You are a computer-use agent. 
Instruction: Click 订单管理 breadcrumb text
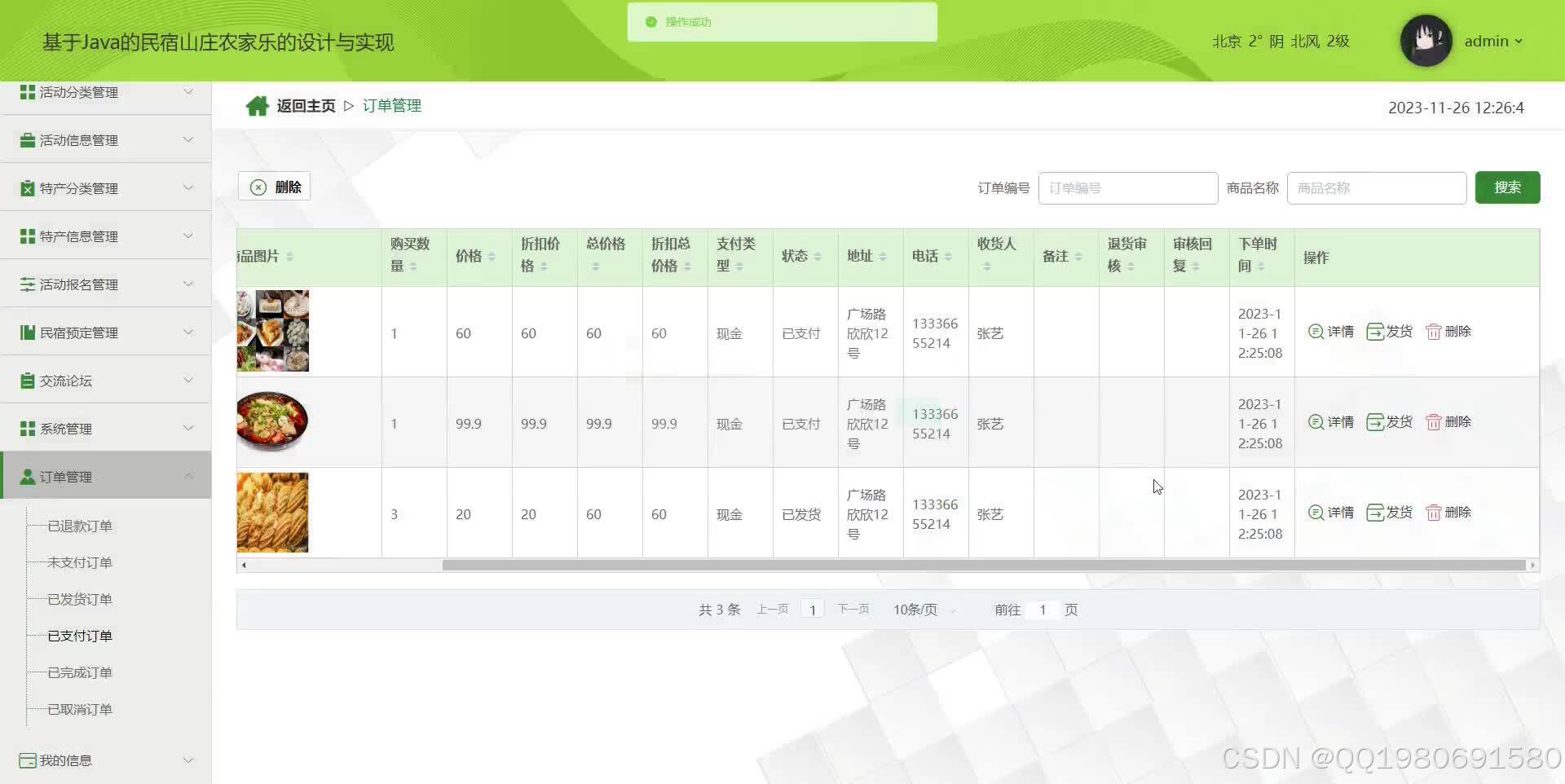tap(392, 106)
